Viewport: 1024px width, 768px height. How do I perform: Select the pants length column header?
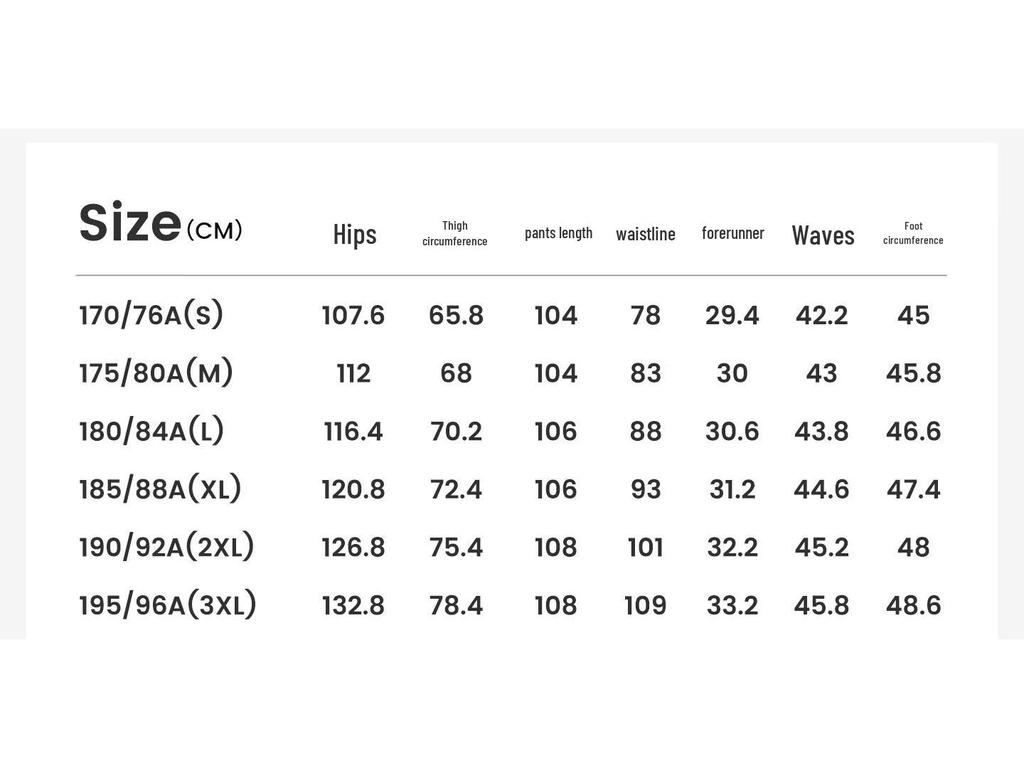pos(558,233)
